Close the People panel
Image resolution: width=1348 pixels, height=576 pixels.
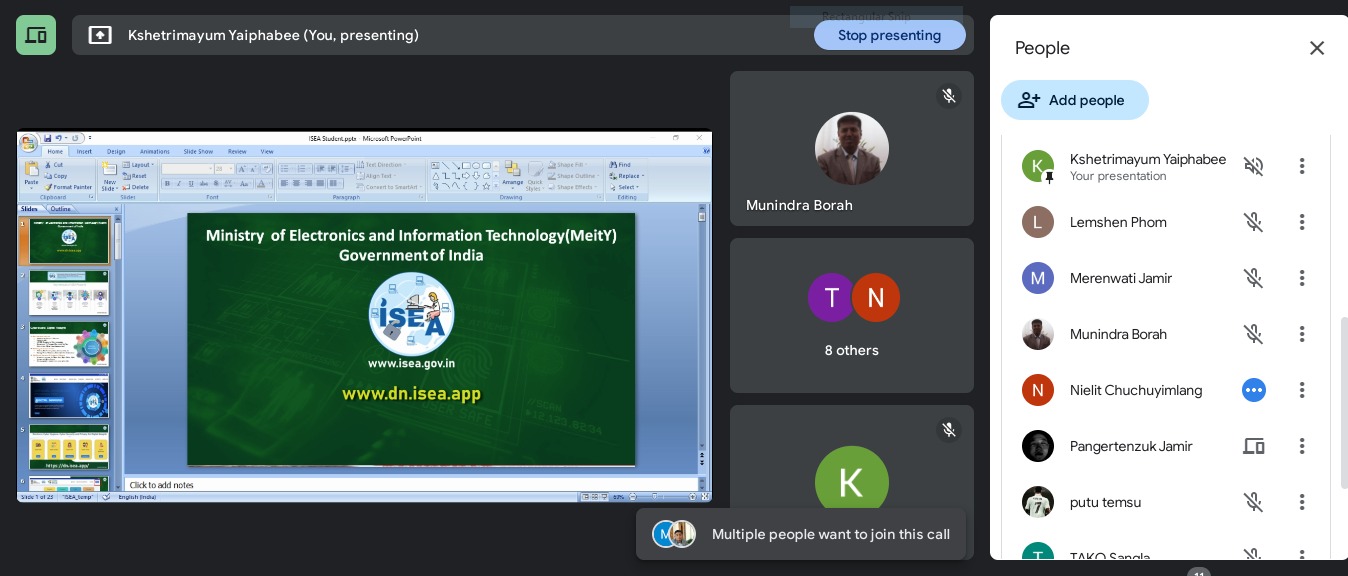(x=1316, y=48)
